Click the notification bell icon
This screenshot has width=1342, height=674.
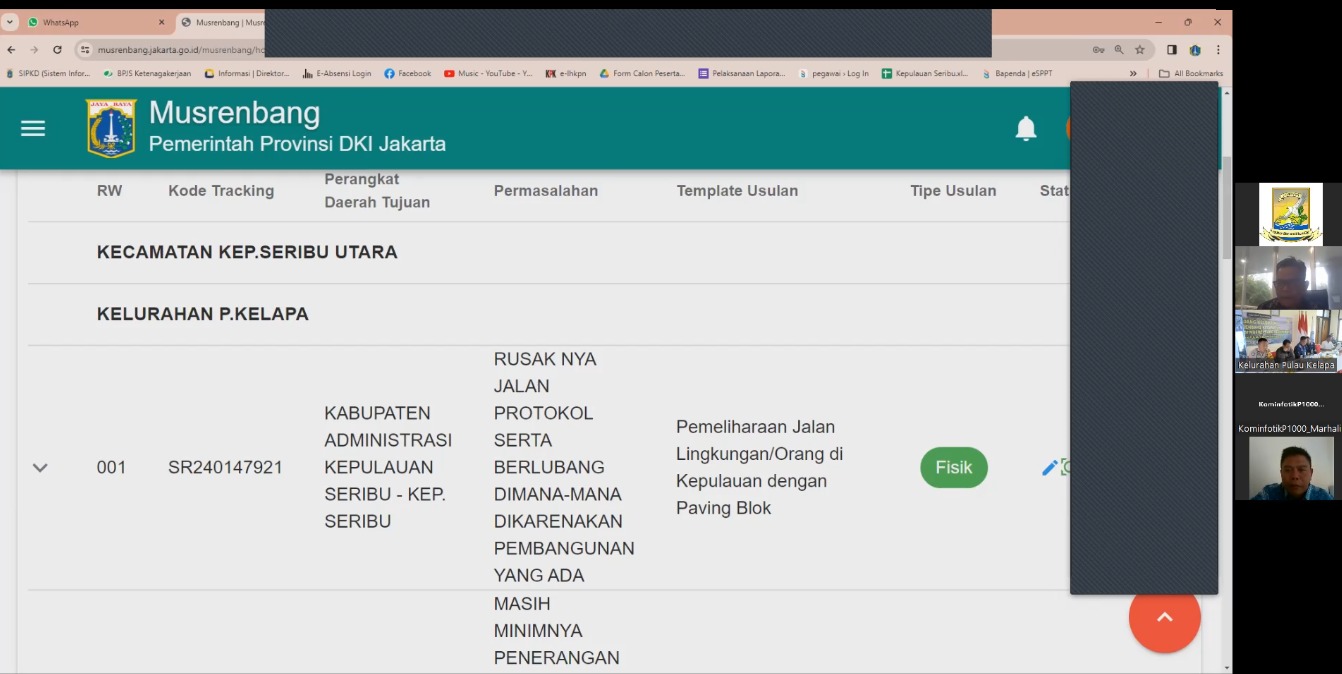coord(1026,128)
